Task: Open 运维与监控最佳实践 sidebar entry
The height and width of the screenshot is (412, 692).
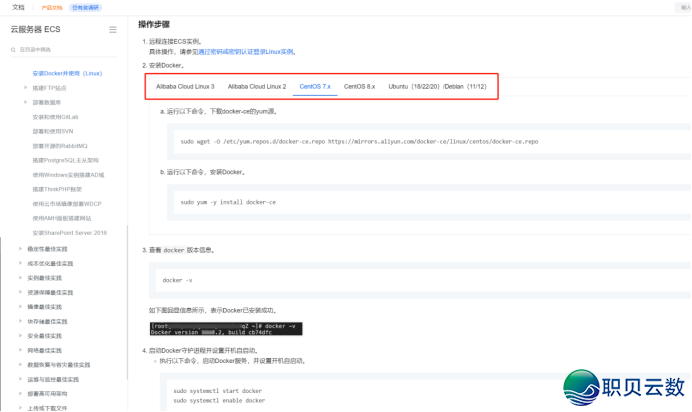Action: (x=53, y=379)
